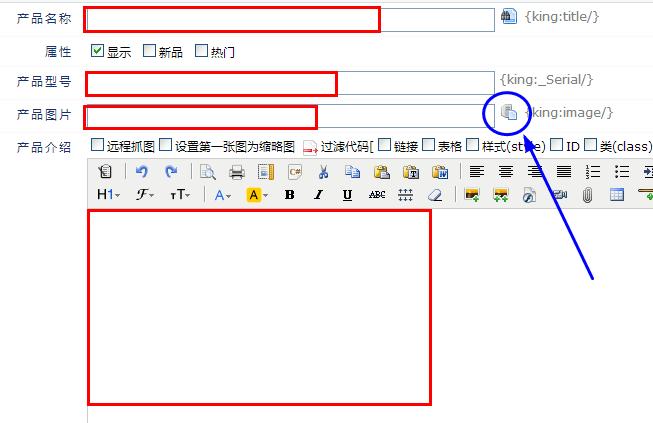Check the 新品 checkbox
Viewport: 653px width, 423px height.
pyautogui.click(x=149, y=51)
